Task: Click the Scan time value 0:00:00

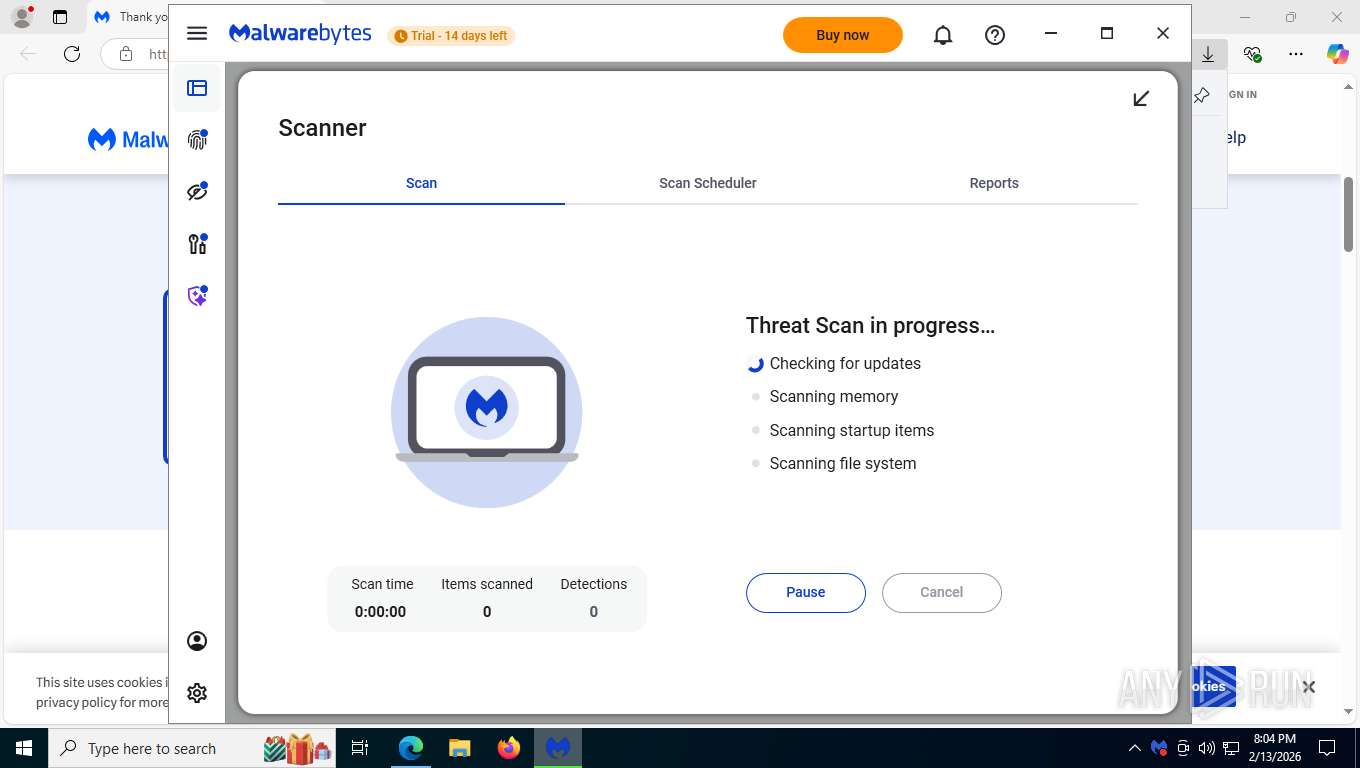Action: pos(380,612)
